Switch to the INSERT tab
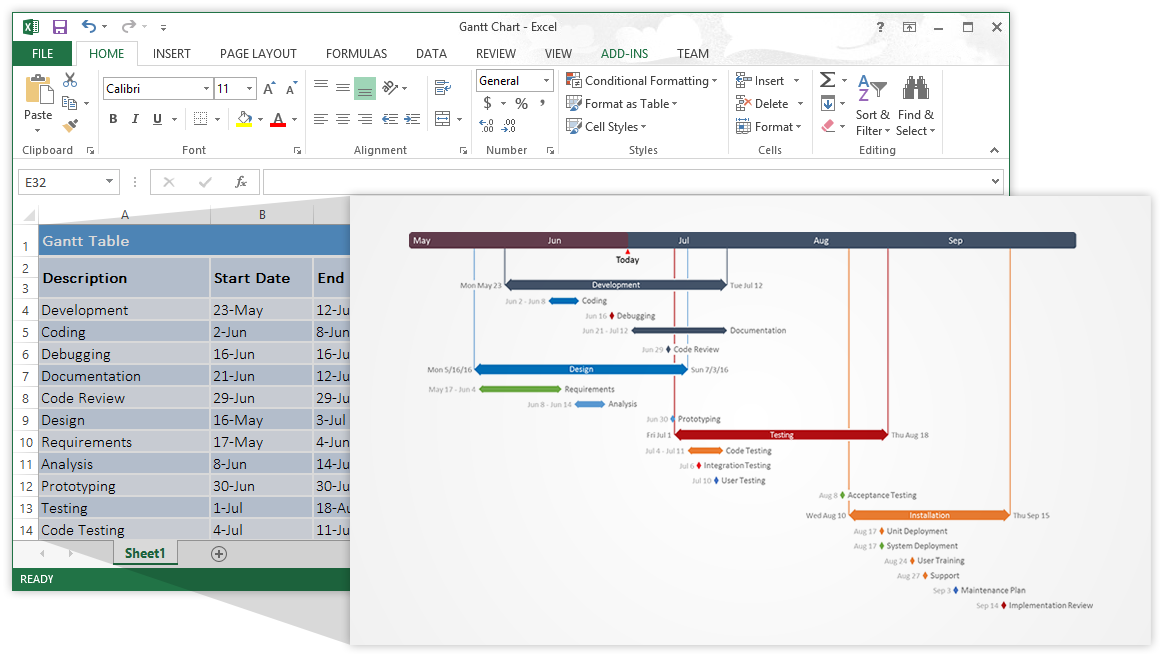 [x=171, y=53]
